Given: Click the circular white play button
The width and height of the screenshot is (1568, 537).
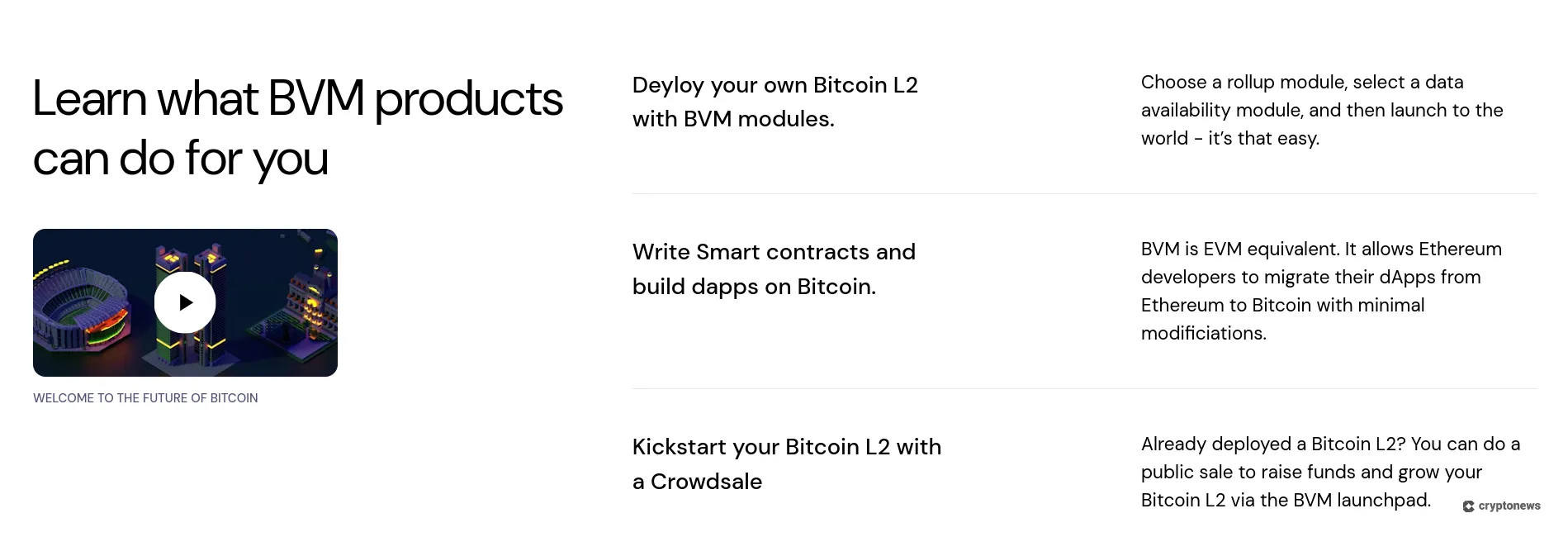Looking at the screenshot, I should pyautogui.click(x=186, y=302).
